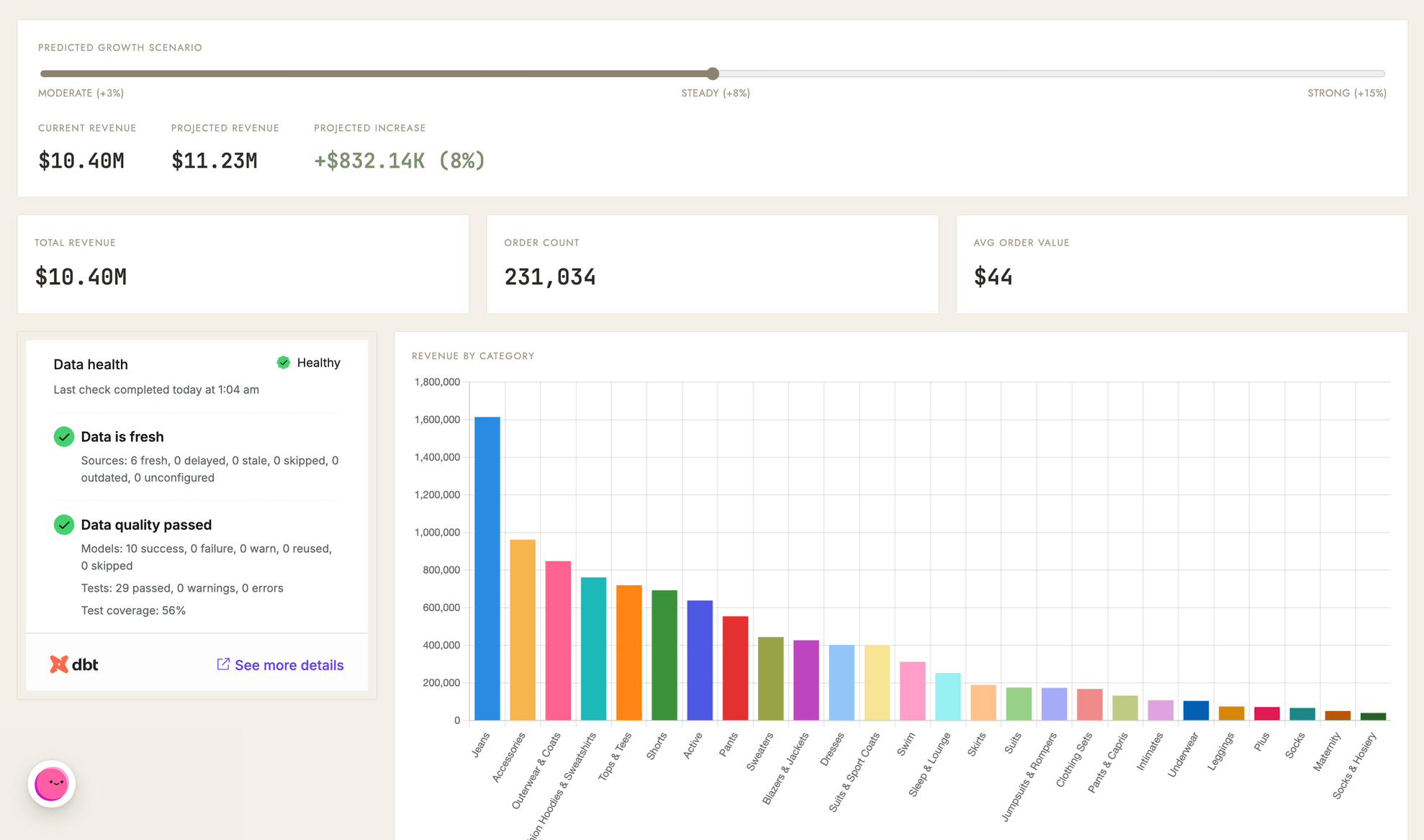Click the Order Count value 231,034

tap(550, 277)
